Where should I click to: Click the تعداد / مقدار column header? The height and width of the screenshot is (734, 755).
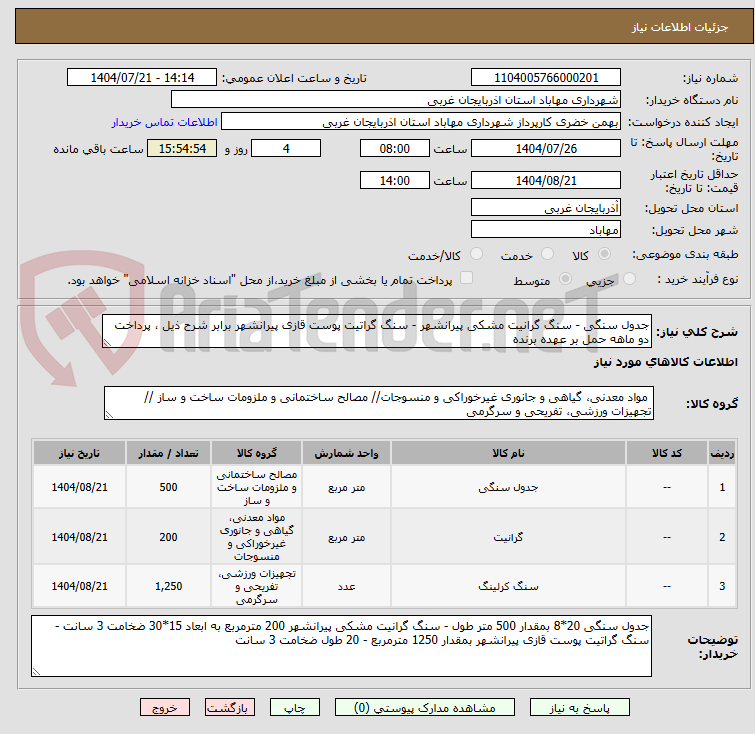[x=169, y=453]
